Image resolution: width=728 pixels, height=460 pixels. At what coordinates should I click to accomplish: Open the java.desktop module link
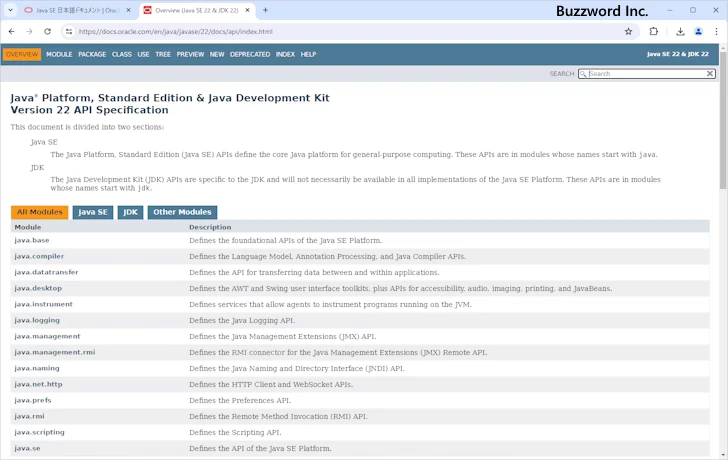pos(38,288)
